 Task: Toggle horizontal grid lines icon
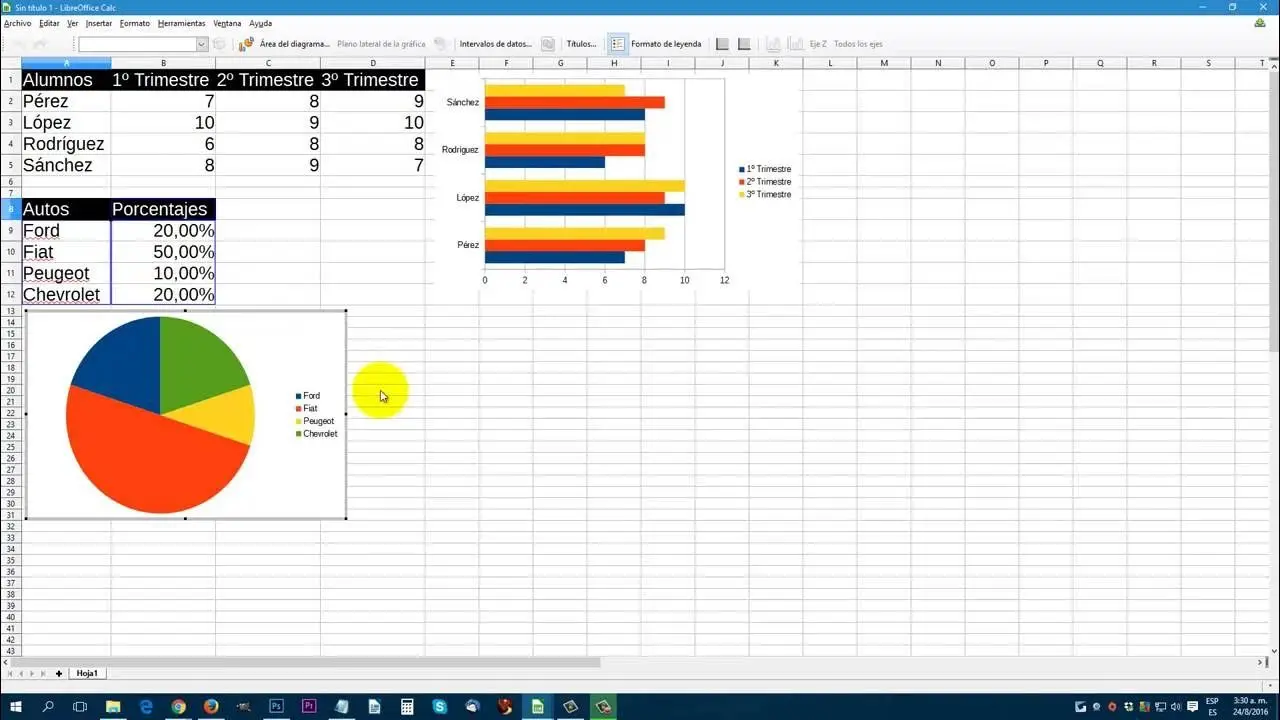pos(722,44)
